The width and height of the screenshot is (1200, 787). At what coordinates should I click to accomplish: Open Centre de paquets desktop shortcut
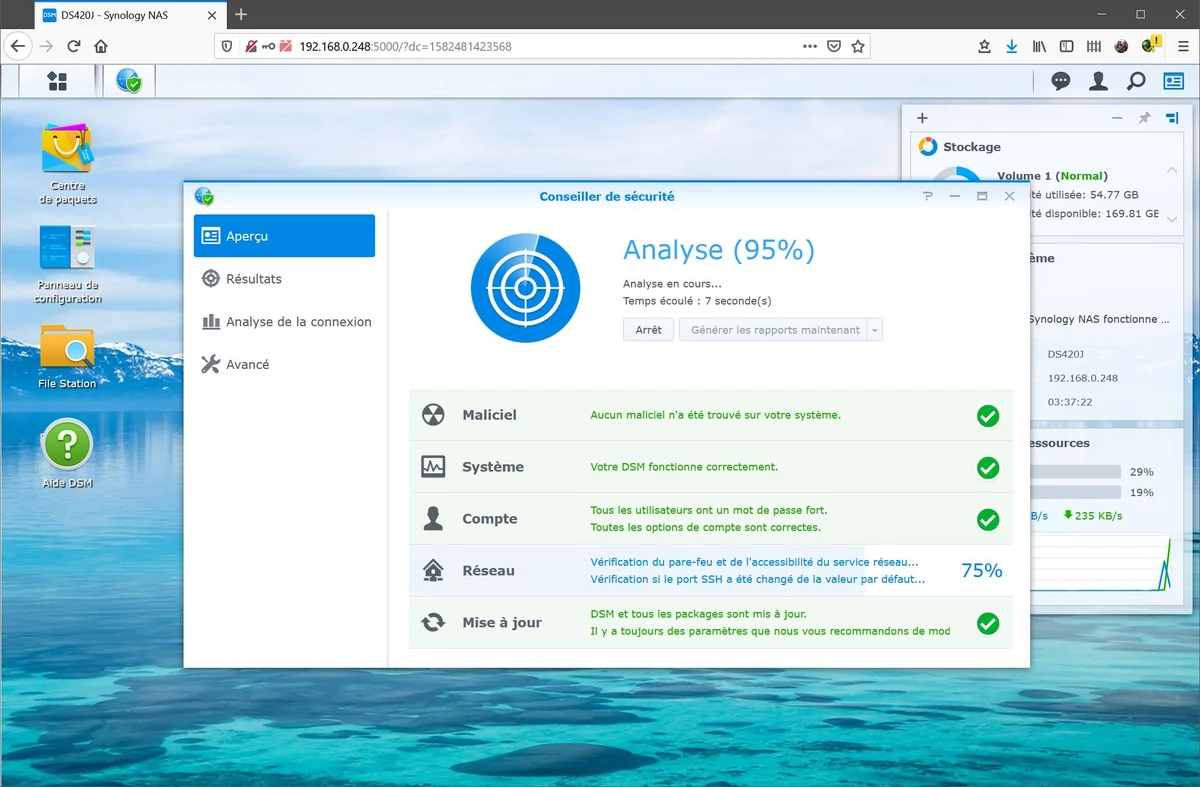point(68,164)
